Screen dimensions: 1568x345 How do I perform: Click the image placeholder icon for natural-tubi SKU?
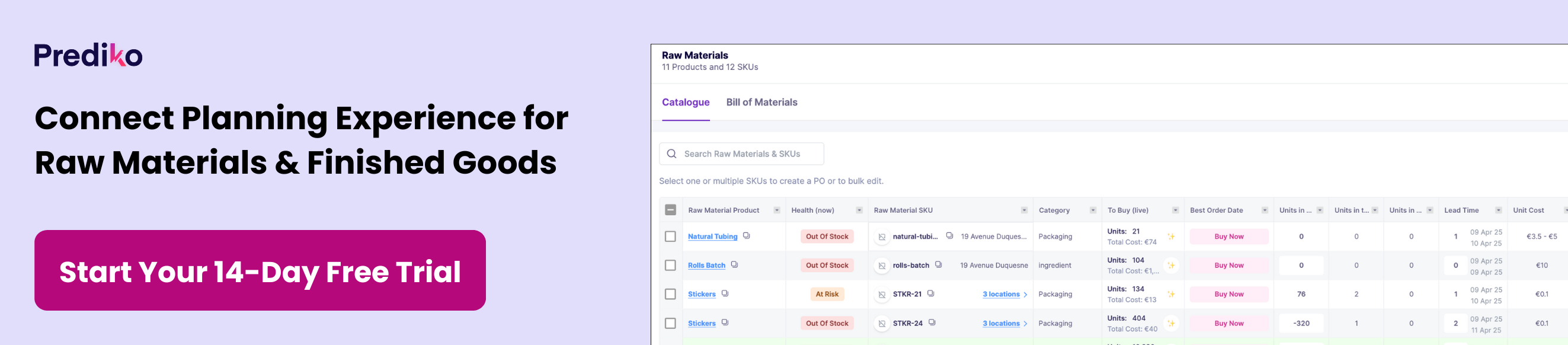click(881, 237)
